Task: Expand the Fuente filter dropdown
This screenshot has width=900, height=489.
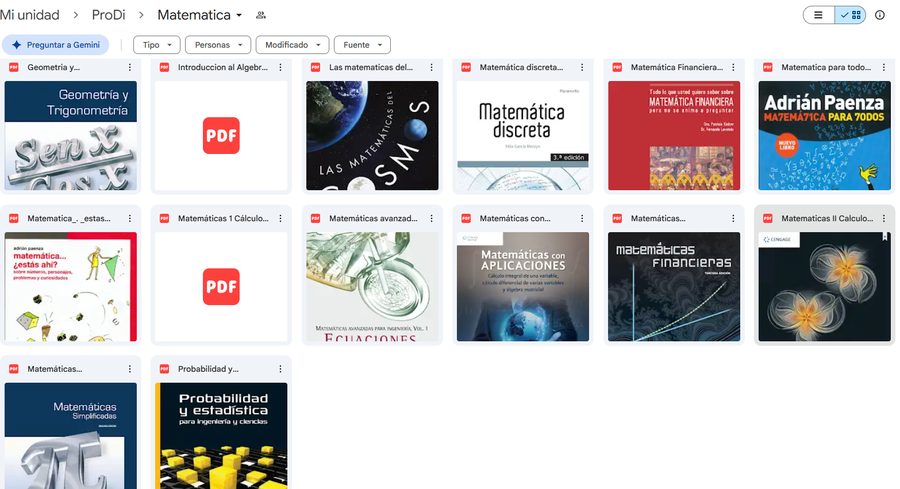Action: click(x=362, y=45)
